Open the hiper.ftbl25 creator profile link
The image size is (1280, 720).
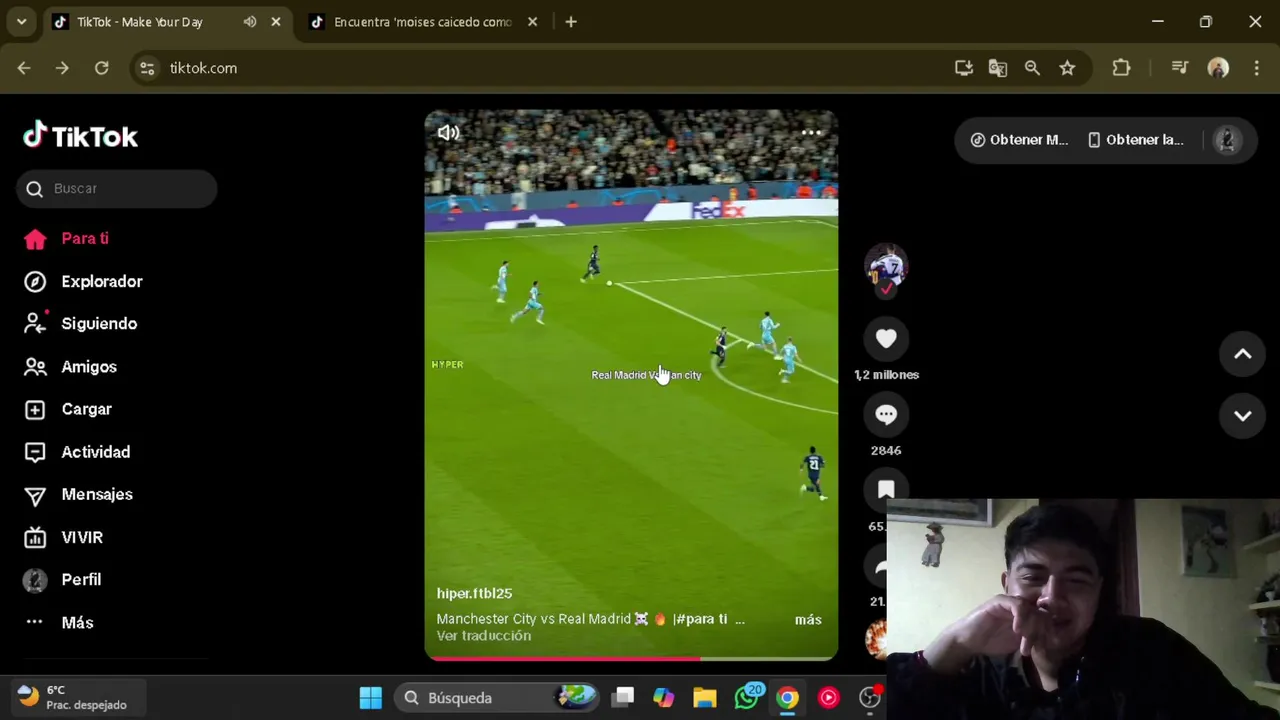coord(474,593)
